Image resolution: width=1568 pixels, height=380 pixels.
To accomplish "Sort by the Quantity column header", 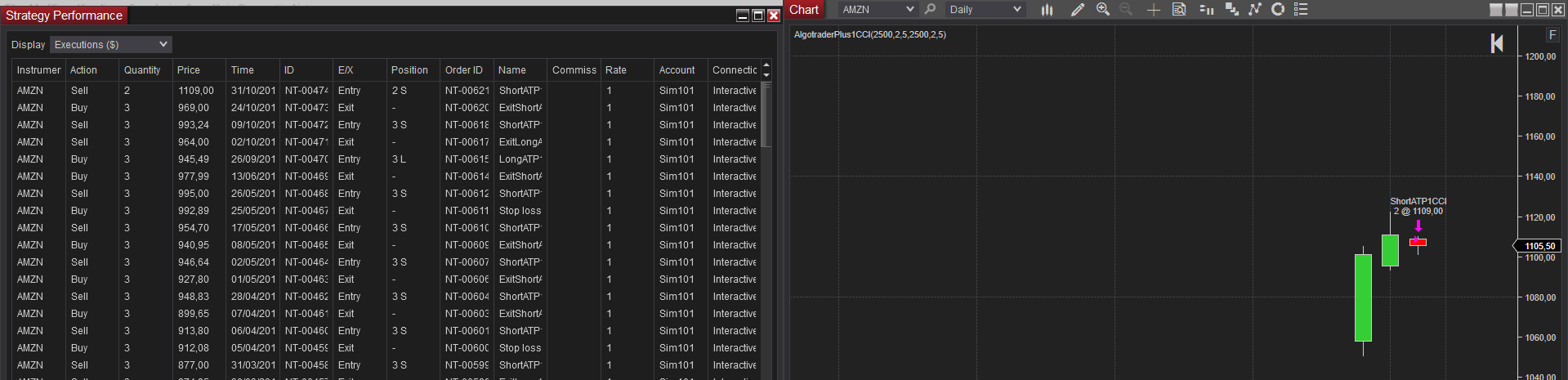I will 145,70.
